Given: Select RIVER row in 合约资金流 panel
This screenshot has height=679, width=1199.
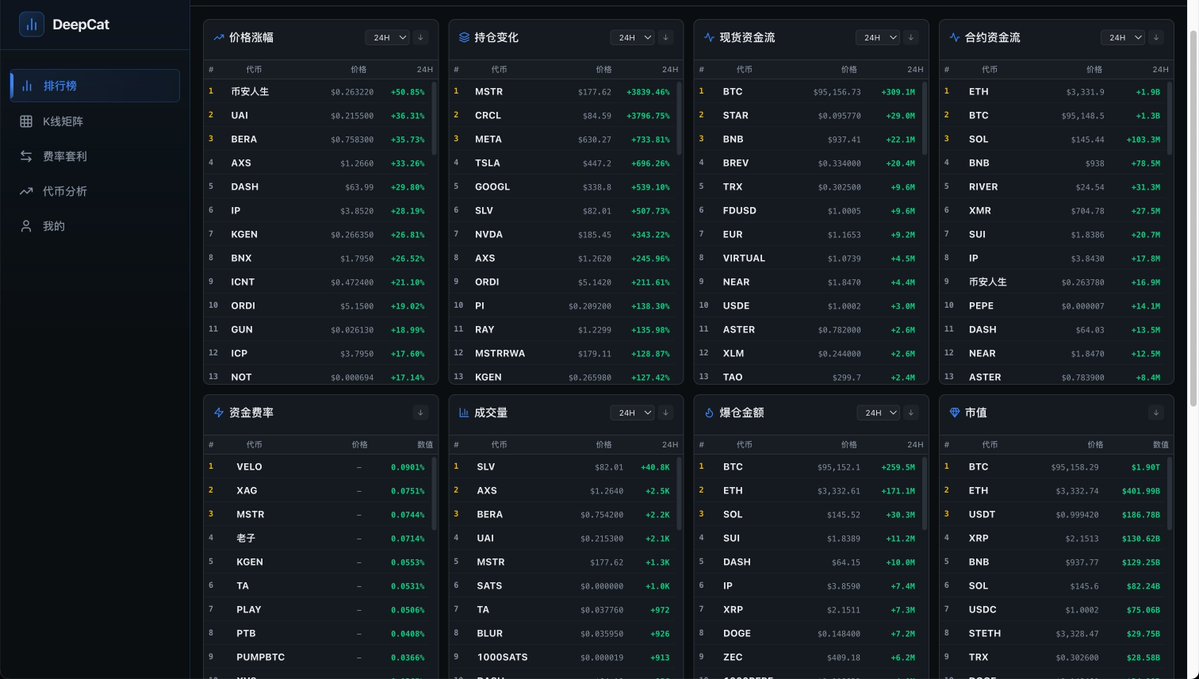Looking at the screenshot, I should point(1053,187).
